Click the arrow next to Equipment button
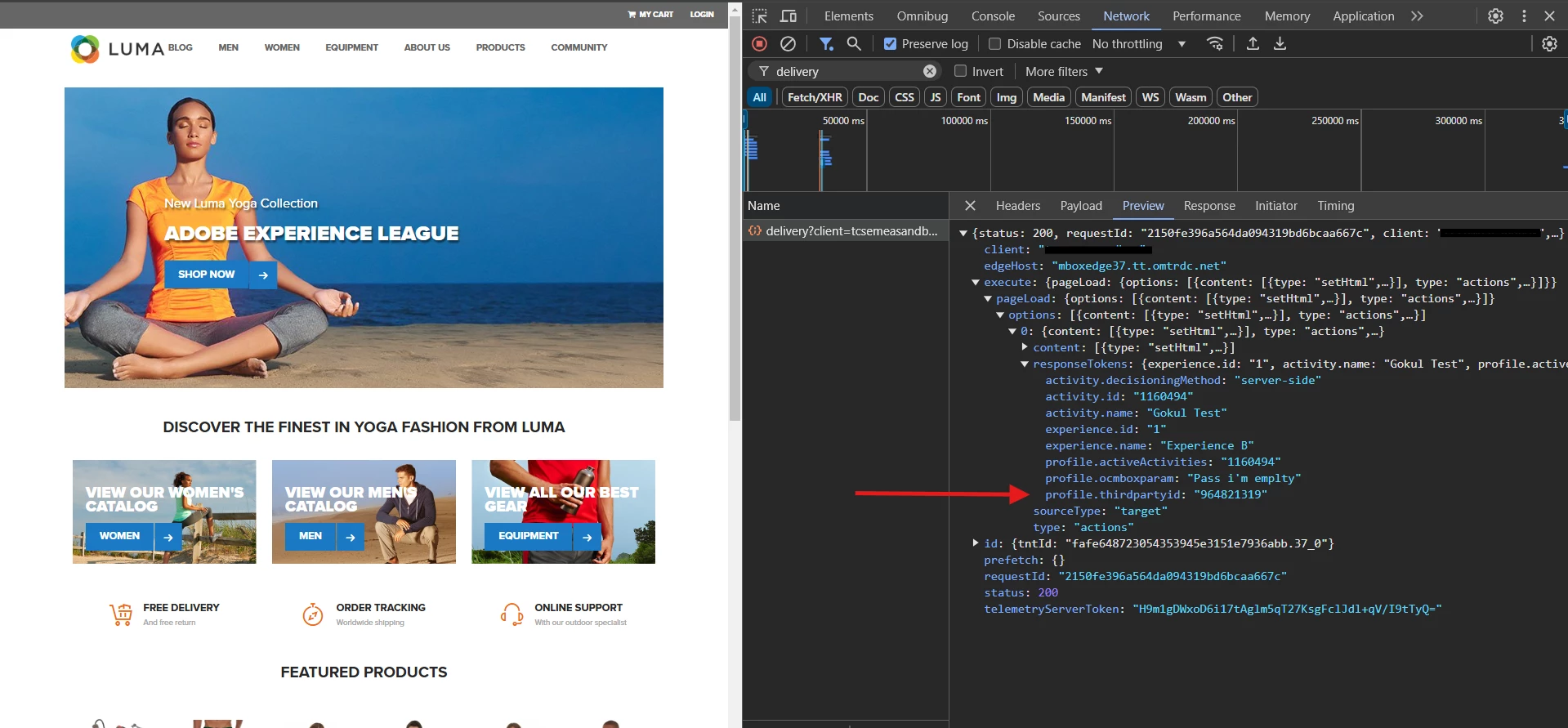The image size is (1568, 728). pos(587,537)
